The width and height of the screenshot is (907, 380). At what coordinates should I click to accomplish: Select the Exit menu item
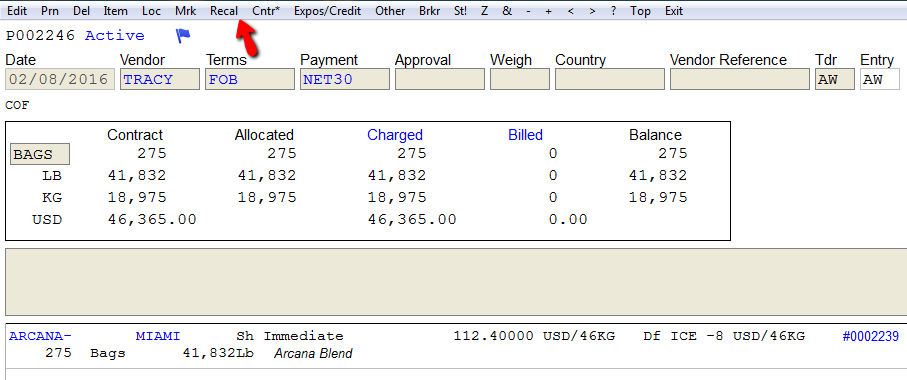pyautogui.click(x=674, y=11)
